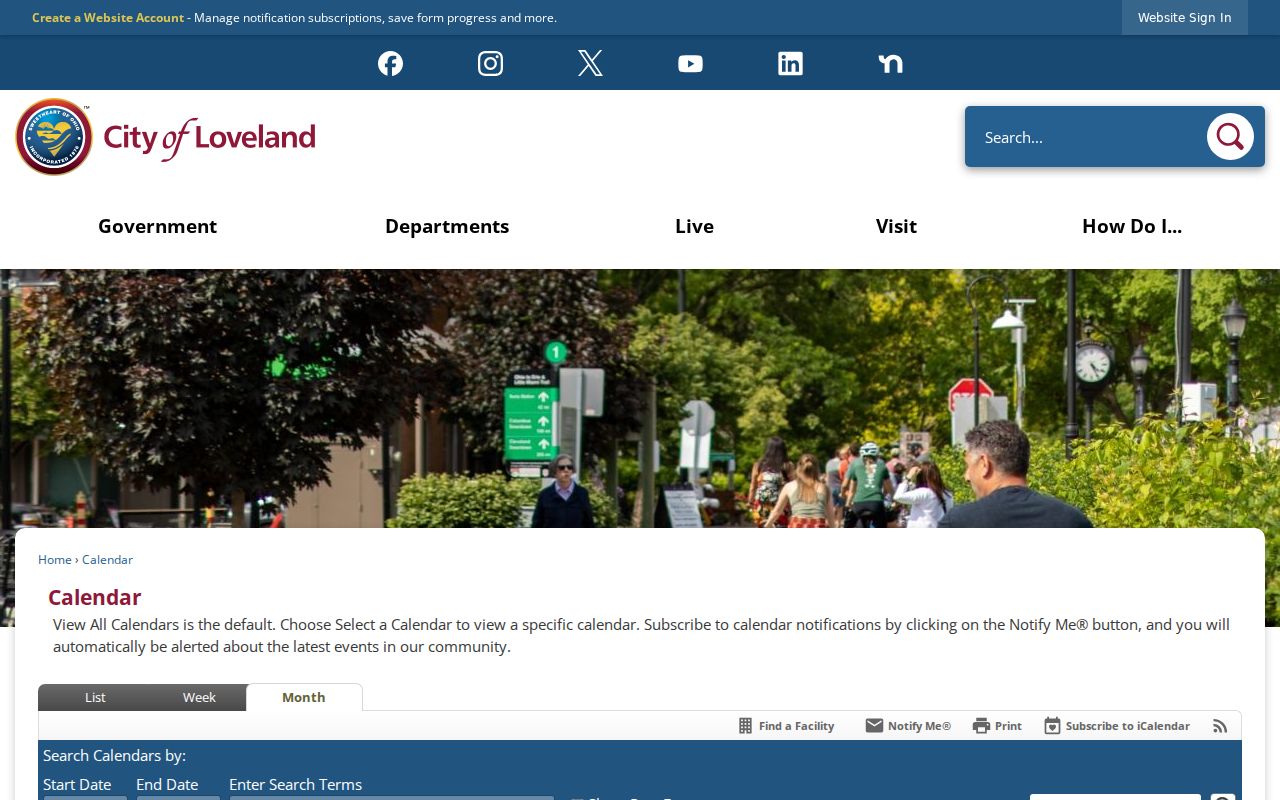
Task: Click Notify Me® in the calendar toolbar
Action: click(x=908, y=726)
